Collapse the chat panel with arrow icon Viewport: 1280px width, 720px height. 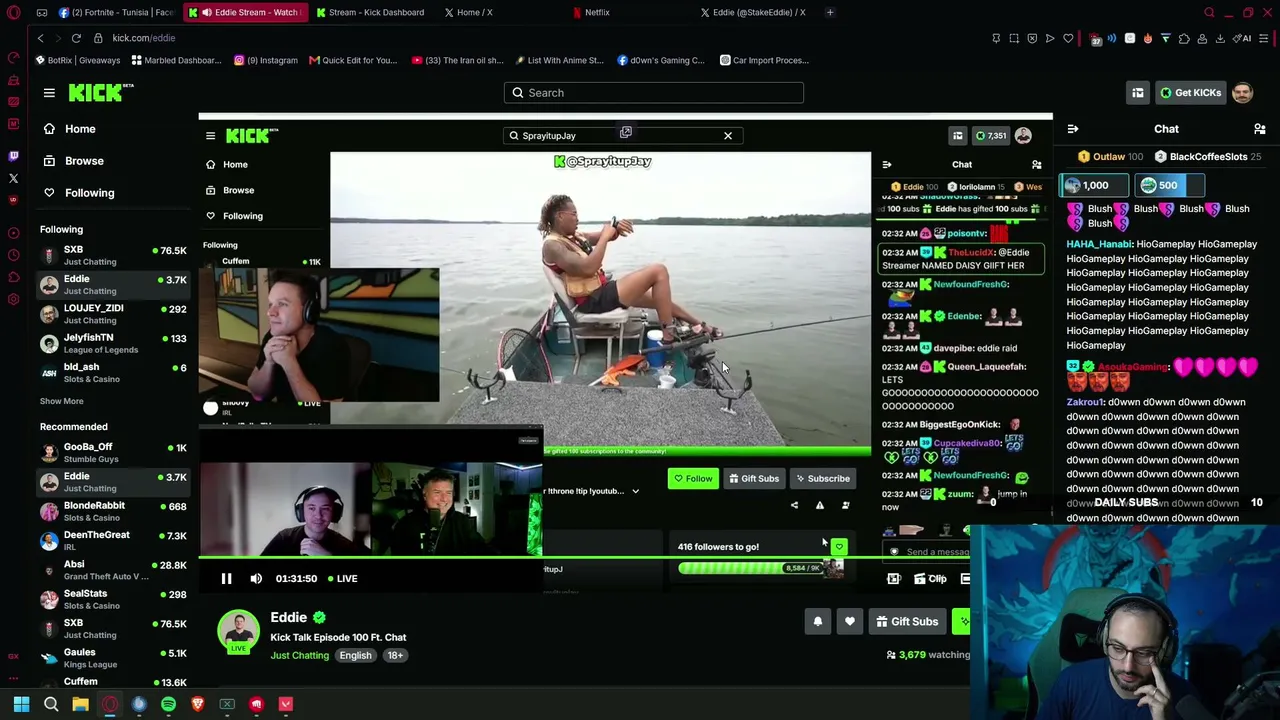coord(1073,129)
